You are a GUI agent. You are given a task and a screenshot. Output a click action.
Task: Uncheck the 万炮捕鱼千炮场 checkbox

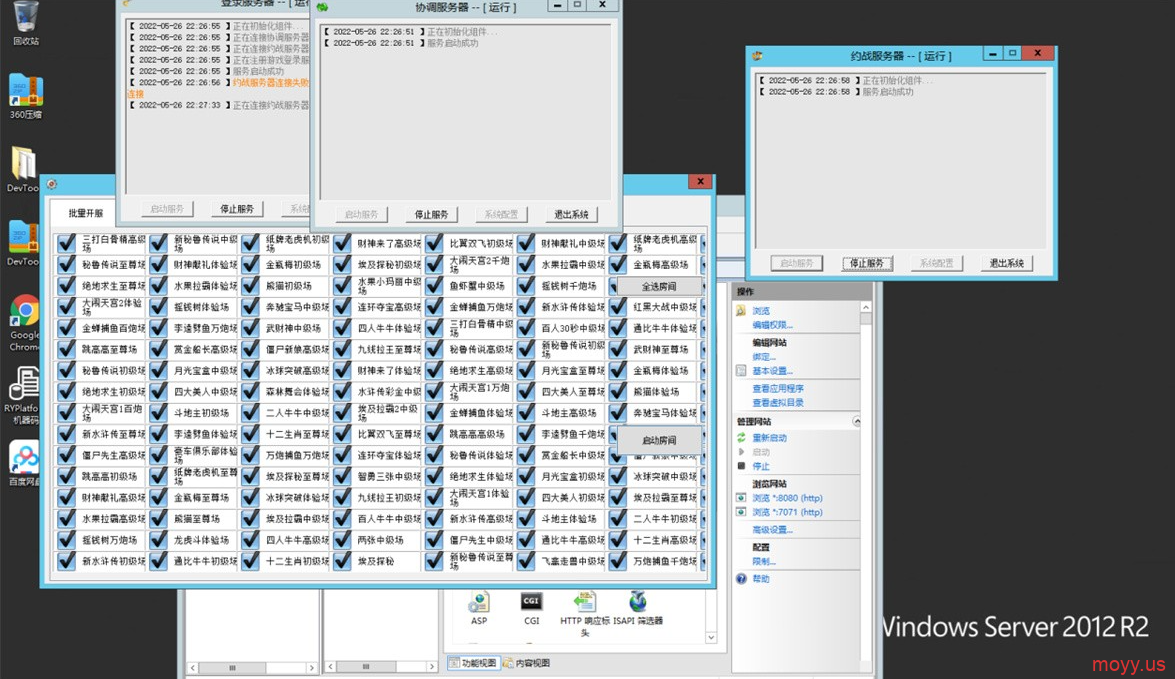tap(618, 561)
